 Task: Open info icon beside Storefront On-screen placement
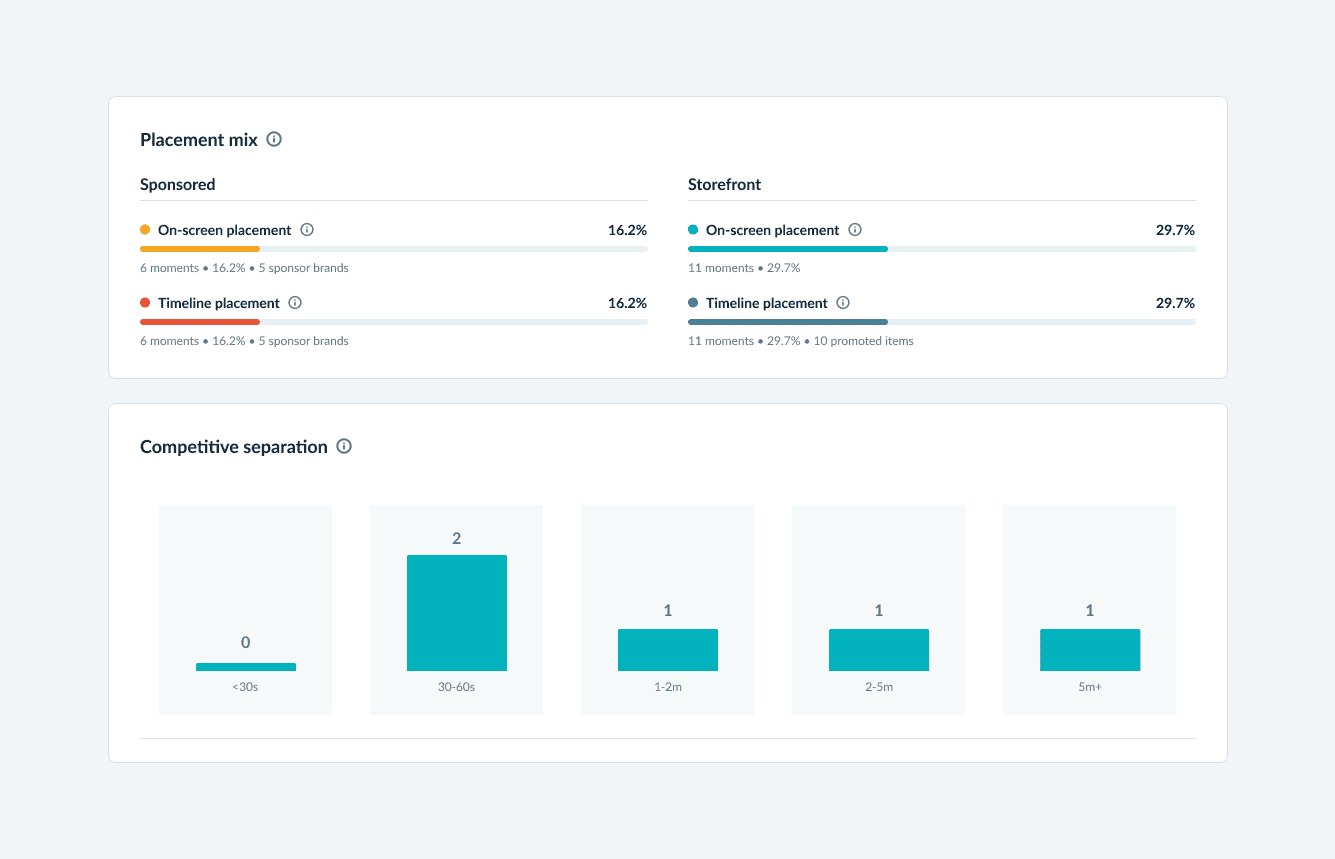855,230
